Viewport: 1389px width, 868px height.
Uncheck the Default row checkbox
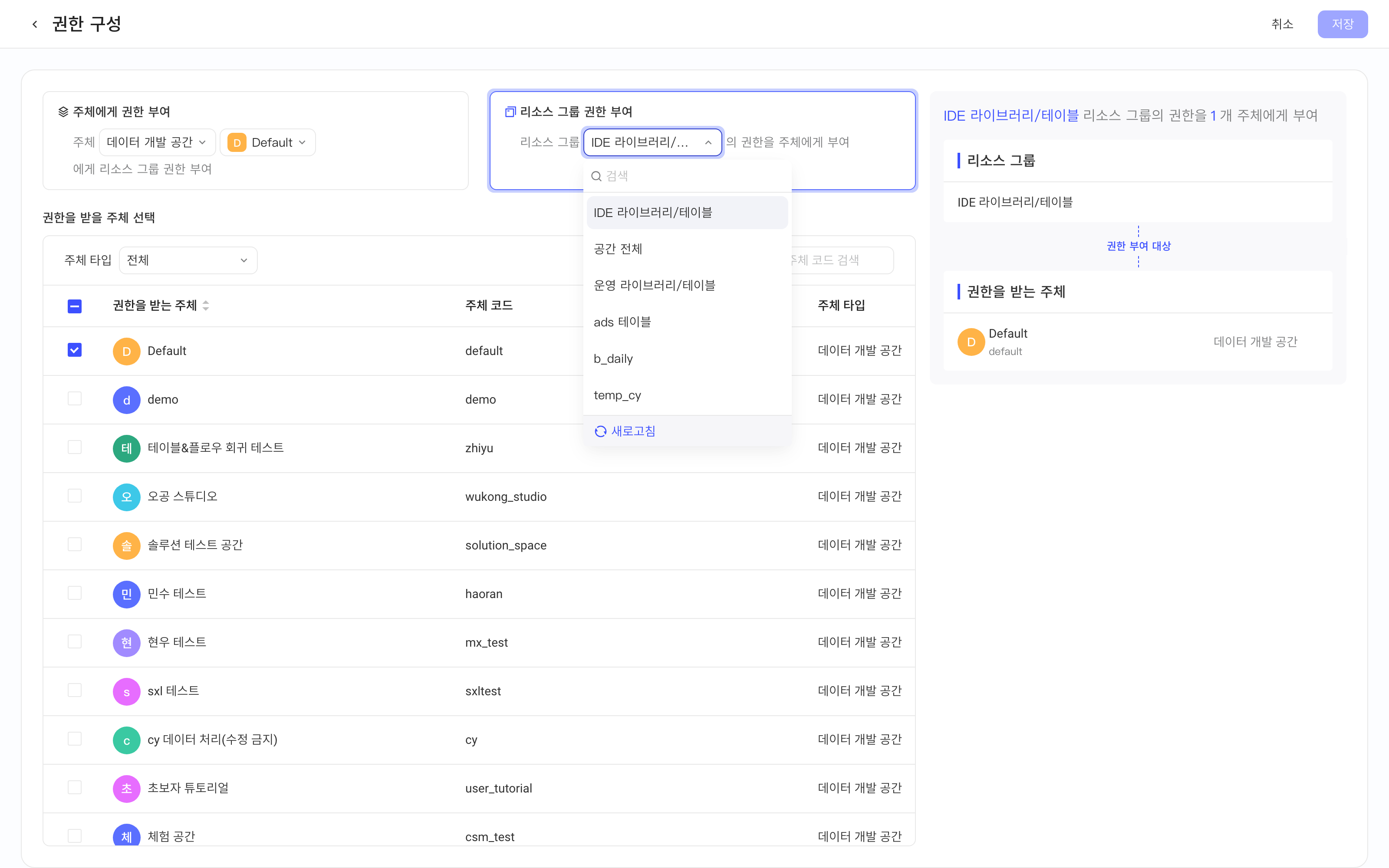[x=75, y=350]
